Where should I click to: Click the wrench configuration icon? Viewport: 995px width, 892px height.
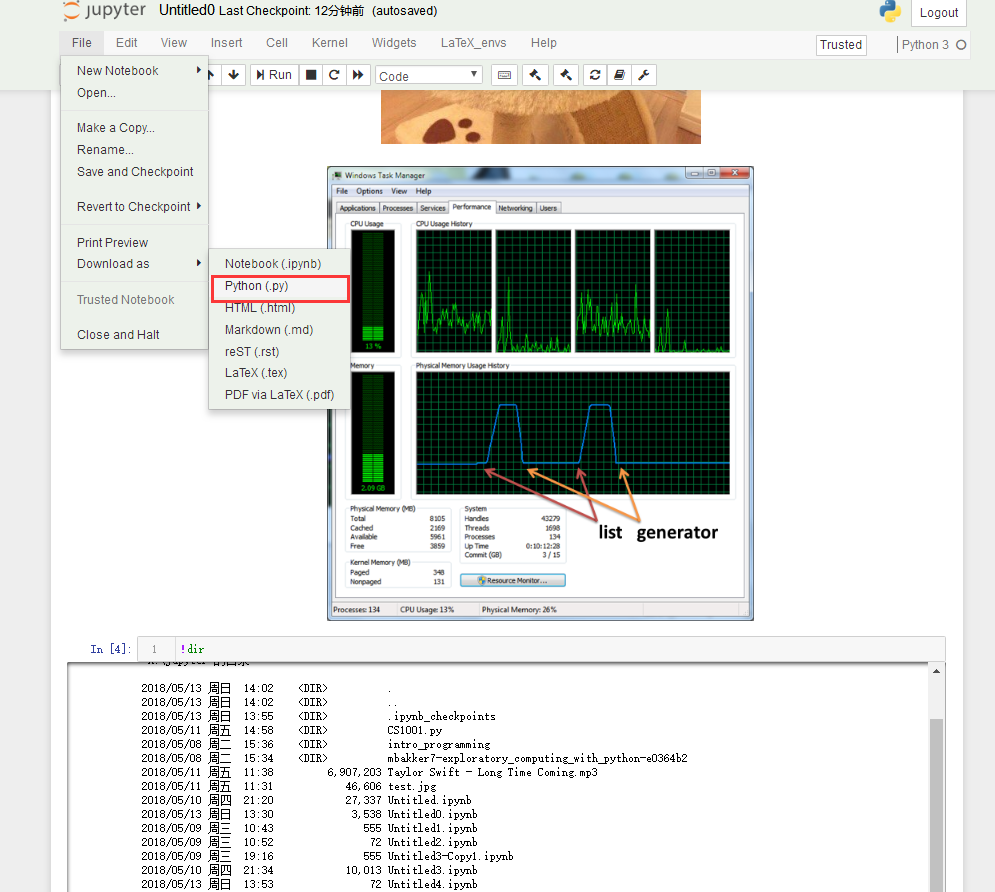643,75
